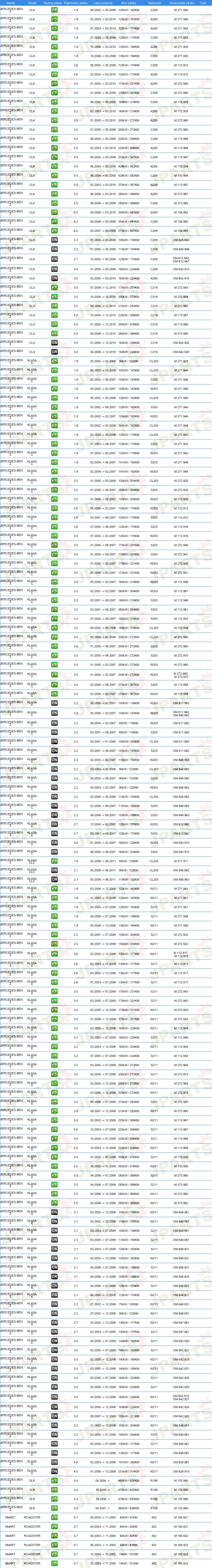Click petrol icon in CLS 350kW / 476KM row
The height and width of the screenshot is (1568, 212).
point(54,324)
